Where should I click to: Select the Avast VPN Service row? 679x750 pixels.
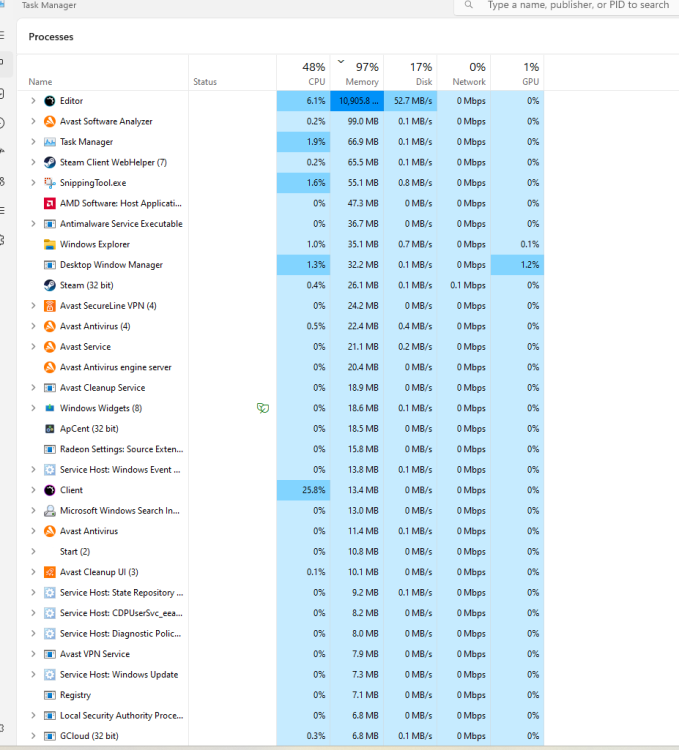click(x=280, y=654)
